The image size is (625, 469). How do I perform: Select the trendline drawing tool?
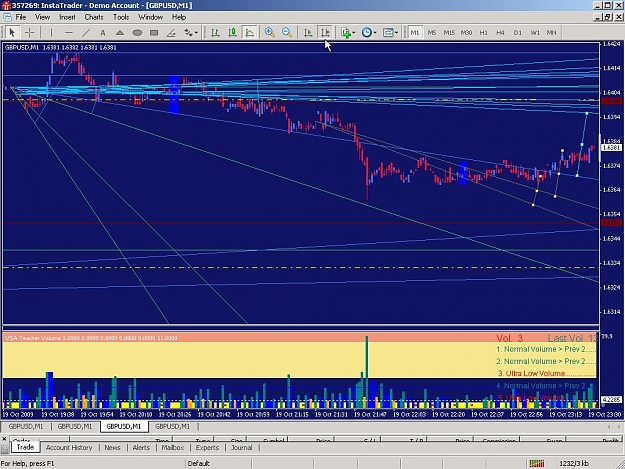point(86,33)
